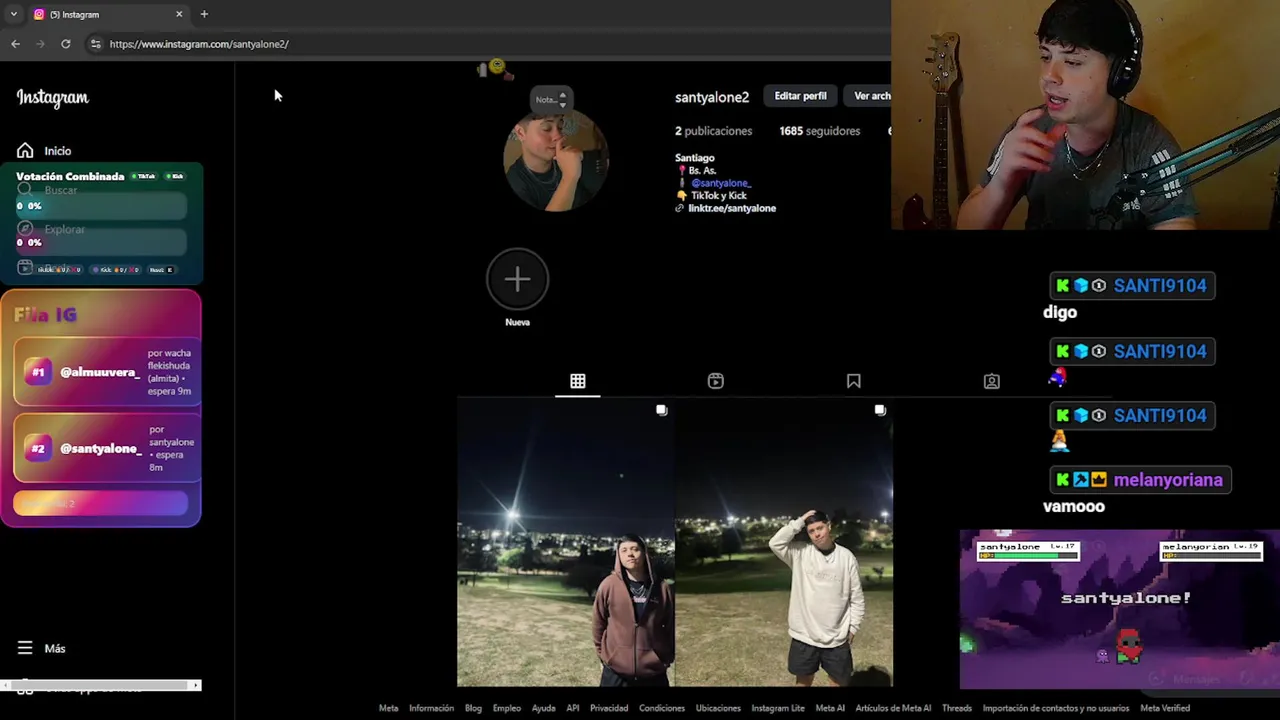Screen dimensions: 1280x720
Task: Click chat username melanyoriana
Action: [x=1168, y=480]
